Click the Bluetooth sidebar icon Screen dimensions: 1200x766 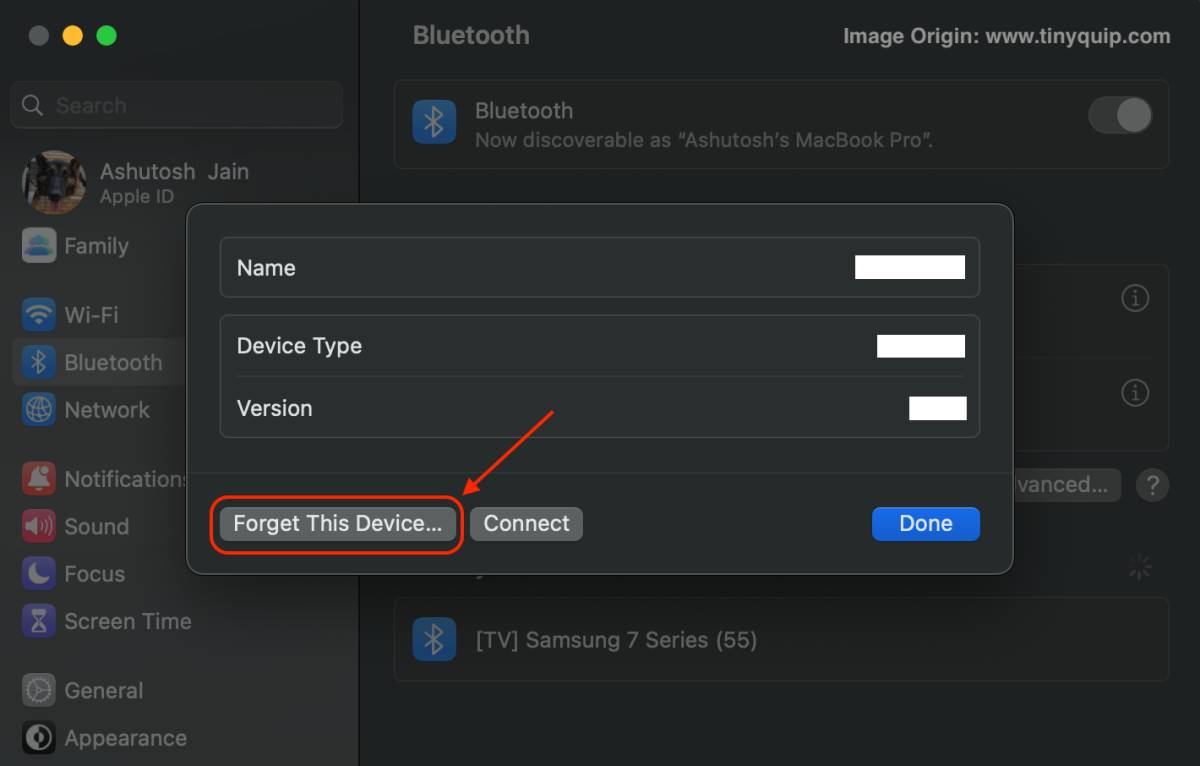tap(39, 362)
